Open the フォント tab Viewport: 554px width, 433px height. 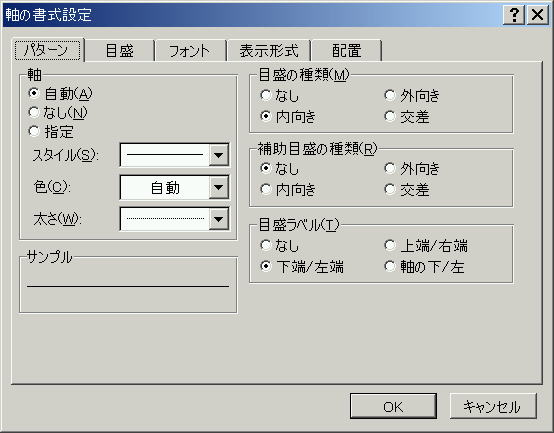click(x=190, y=51)
